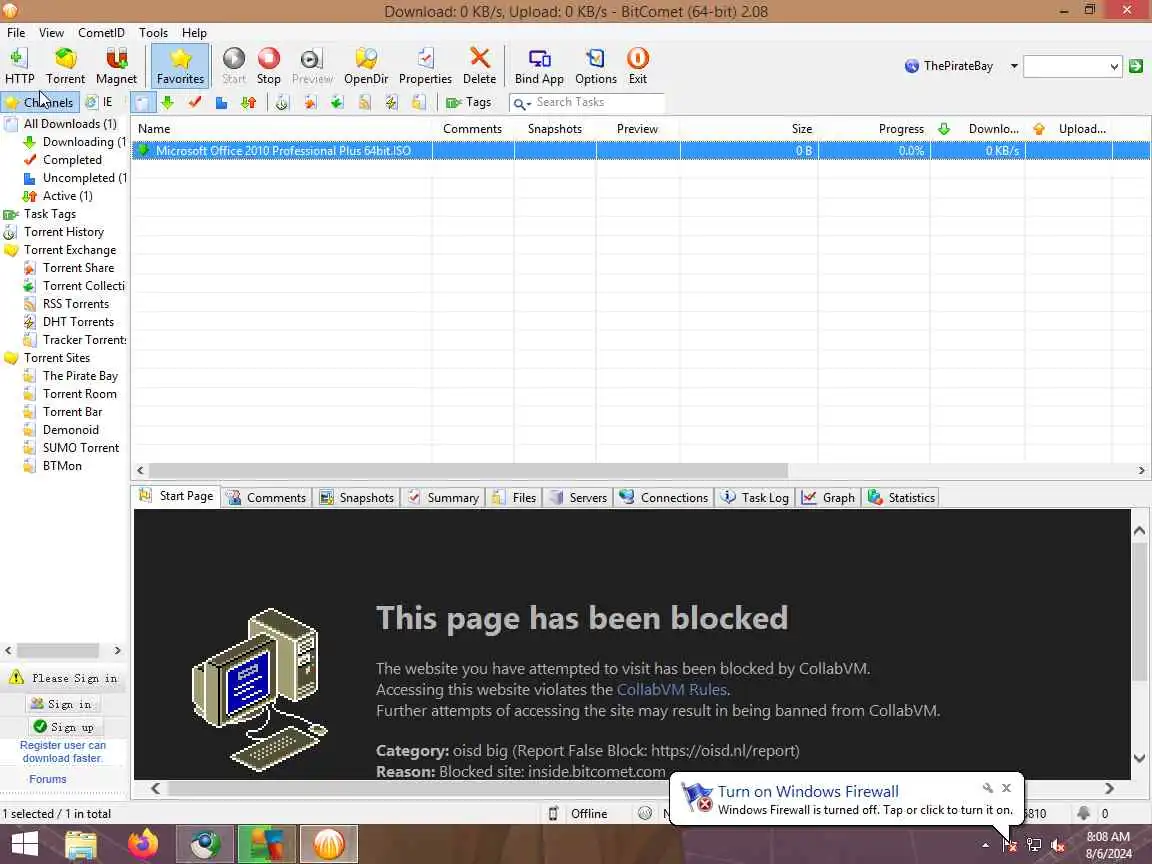Image resolution: width=1152 pixels, height=864 pixels.
Task: Open task Properties from the toolbar
Action: [x=425, y=66]
